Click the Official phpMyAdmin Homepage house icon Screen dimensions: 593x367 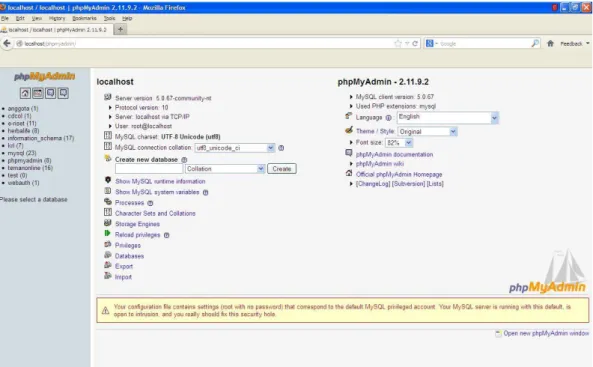click(x=349, y=173)
